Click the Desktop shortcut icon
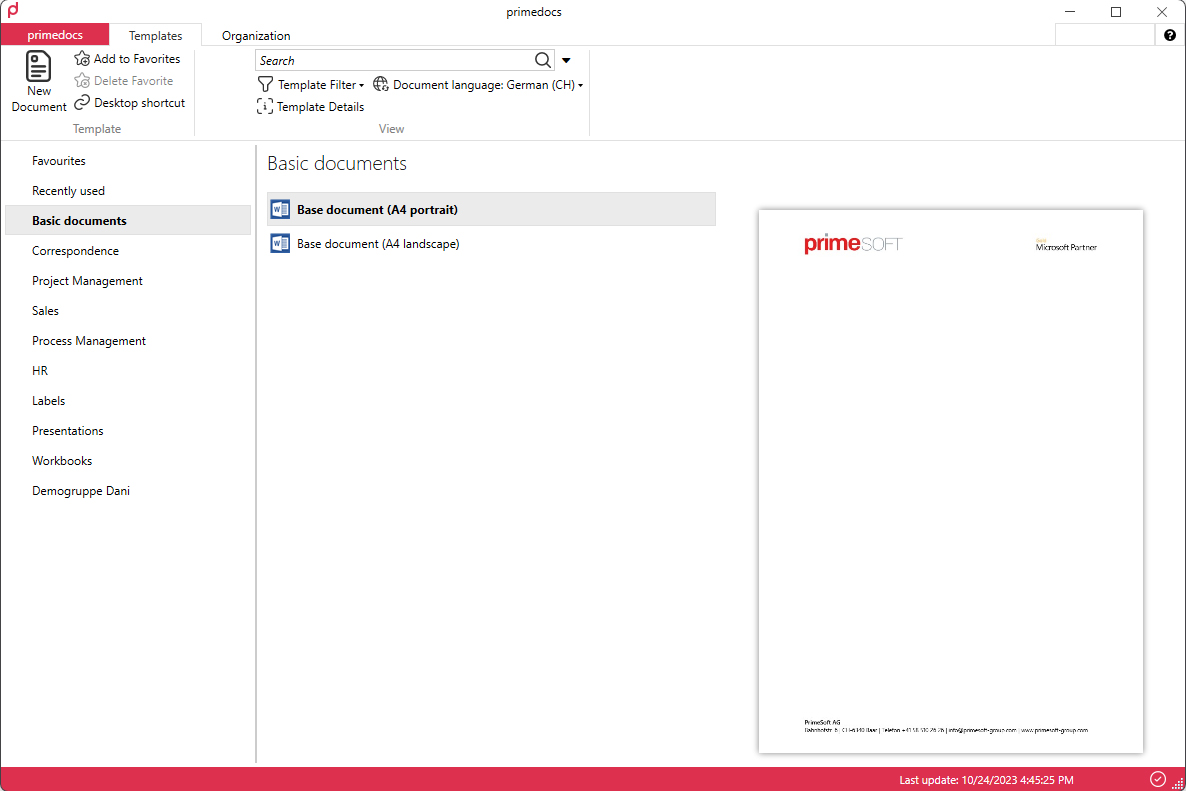Image resolution: width=1186 pixels, height=791 pixels. 81,102
